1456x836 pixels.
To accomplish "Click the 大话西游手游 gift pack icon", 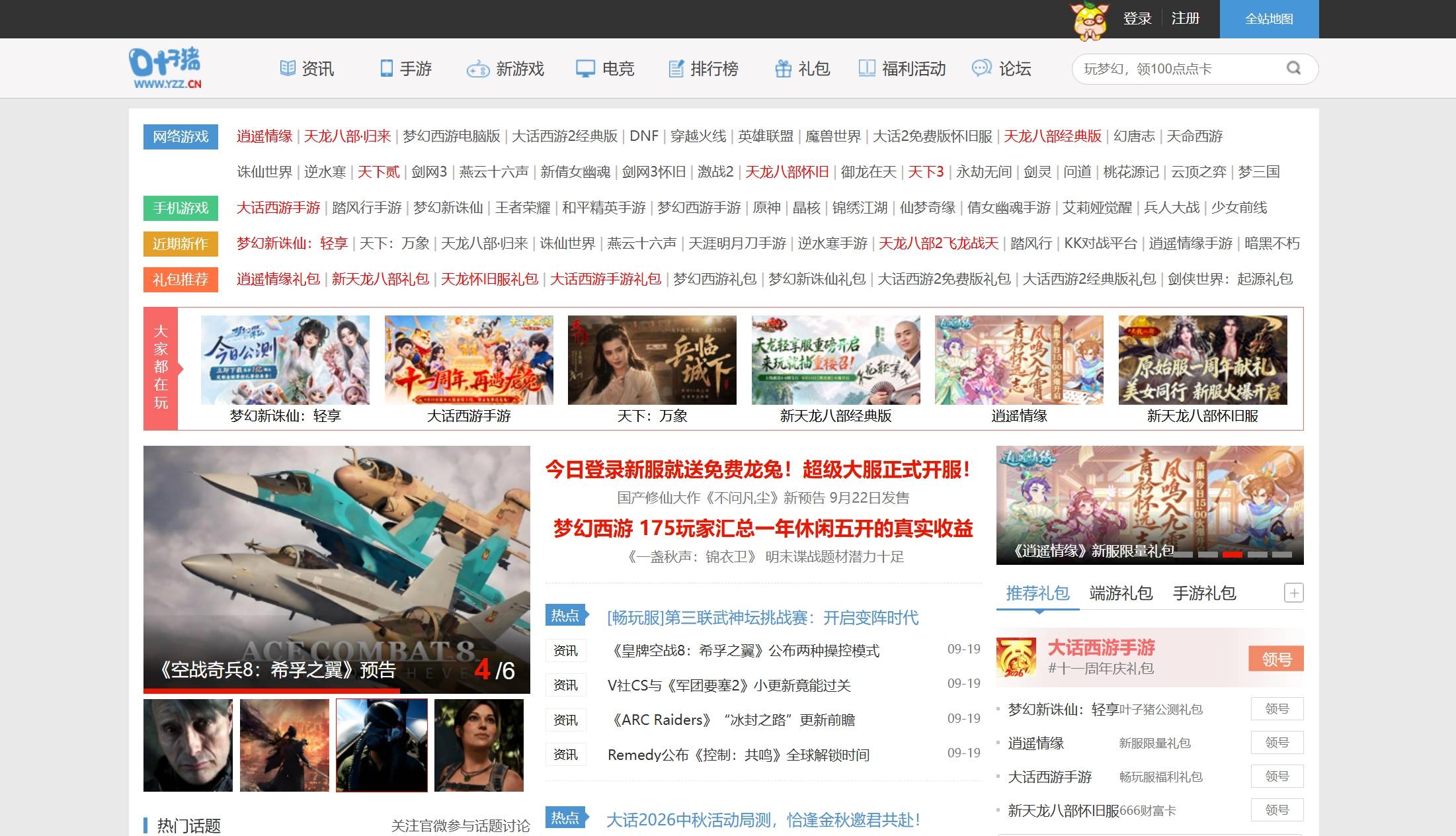I will (1016, 657).
